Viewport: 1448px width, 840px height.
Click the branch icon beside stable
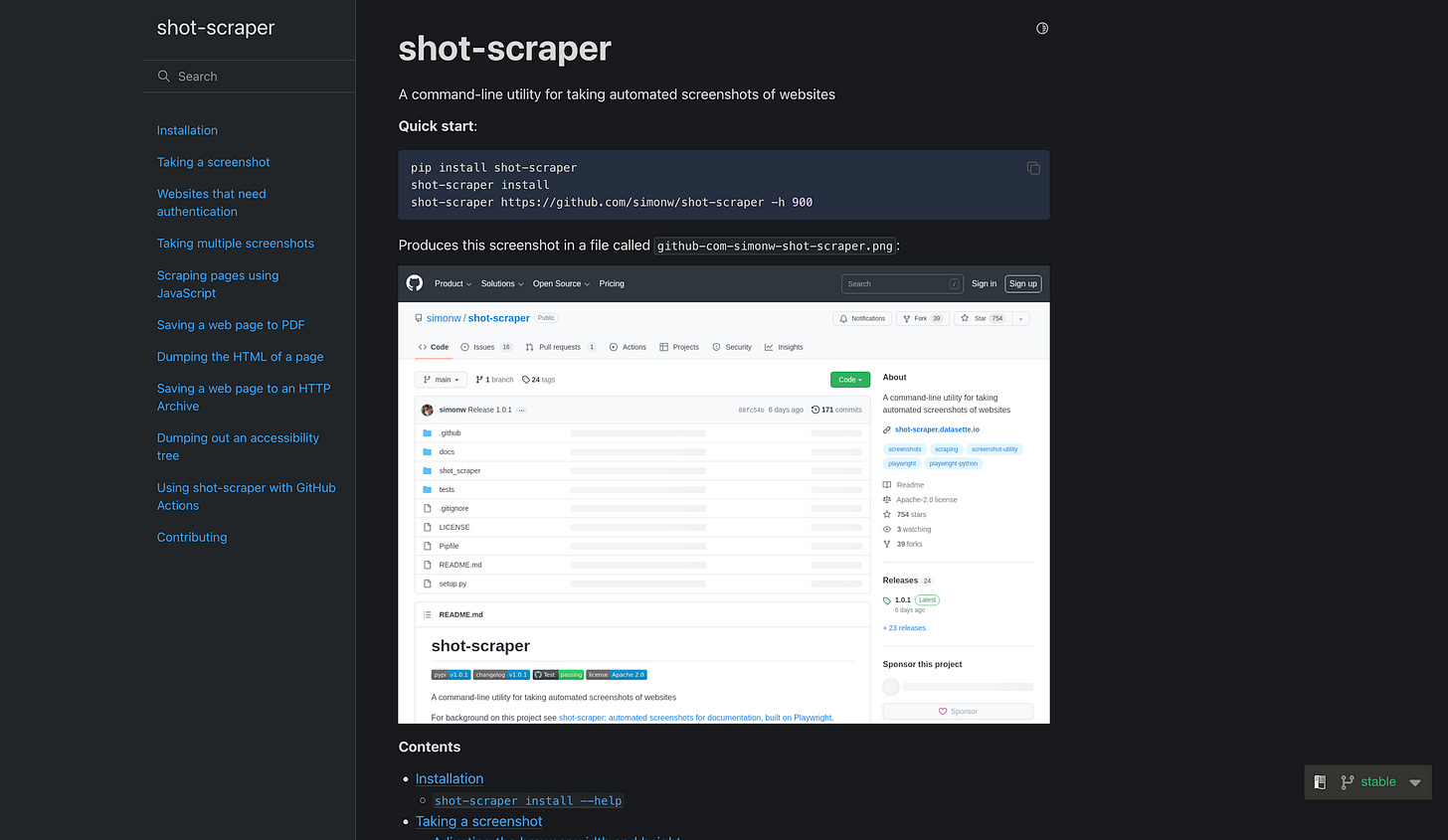1348,782
